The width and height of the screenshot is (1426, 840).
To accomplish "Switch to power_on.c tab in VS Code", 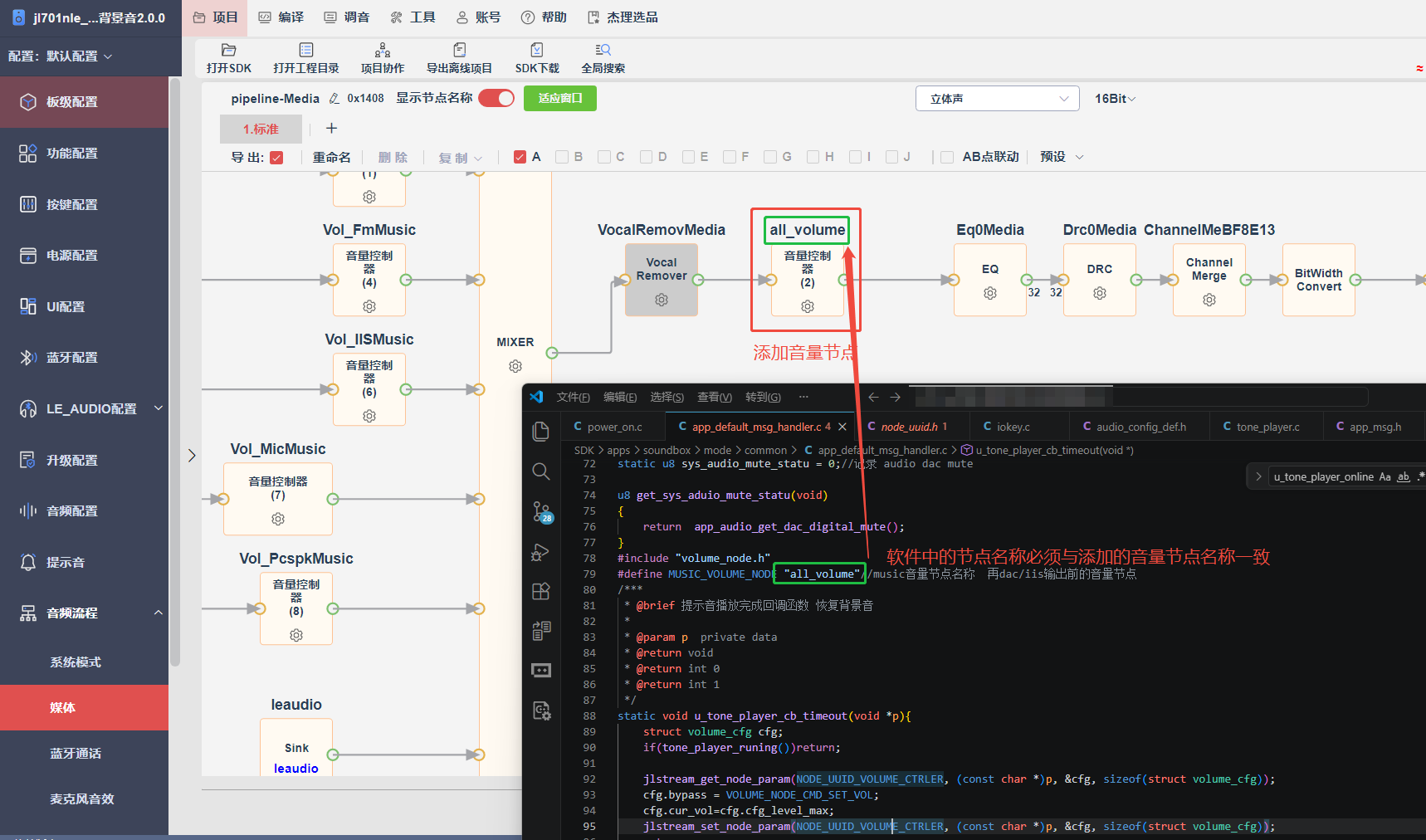I will tap(614, 427).
